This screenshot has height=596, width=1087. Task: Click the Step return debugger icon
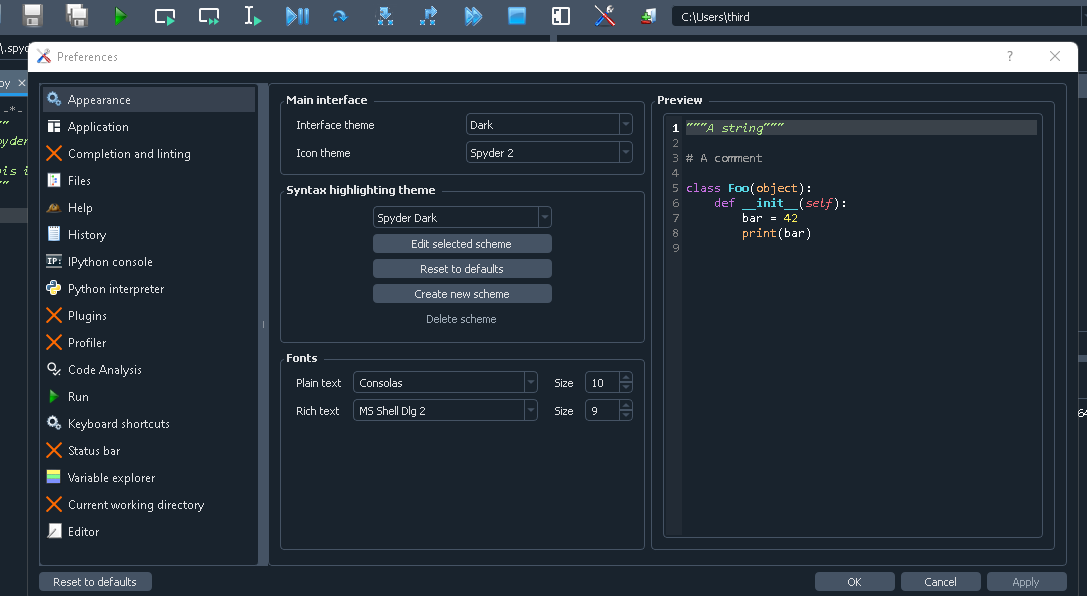428,16
